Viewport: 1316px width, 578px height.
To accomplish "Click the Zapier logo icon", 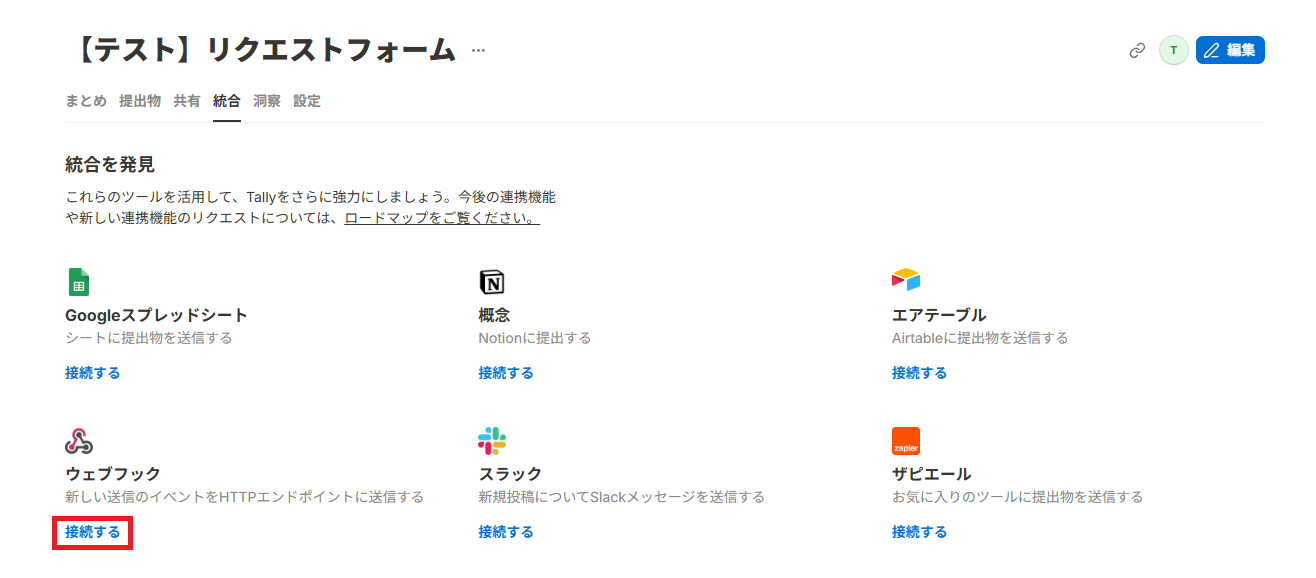I will tap(906, 441).
